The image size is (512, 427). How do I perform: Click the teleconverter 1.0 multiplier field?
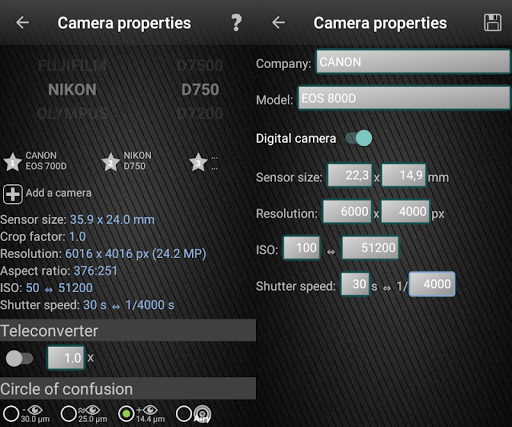coord(66,358)
